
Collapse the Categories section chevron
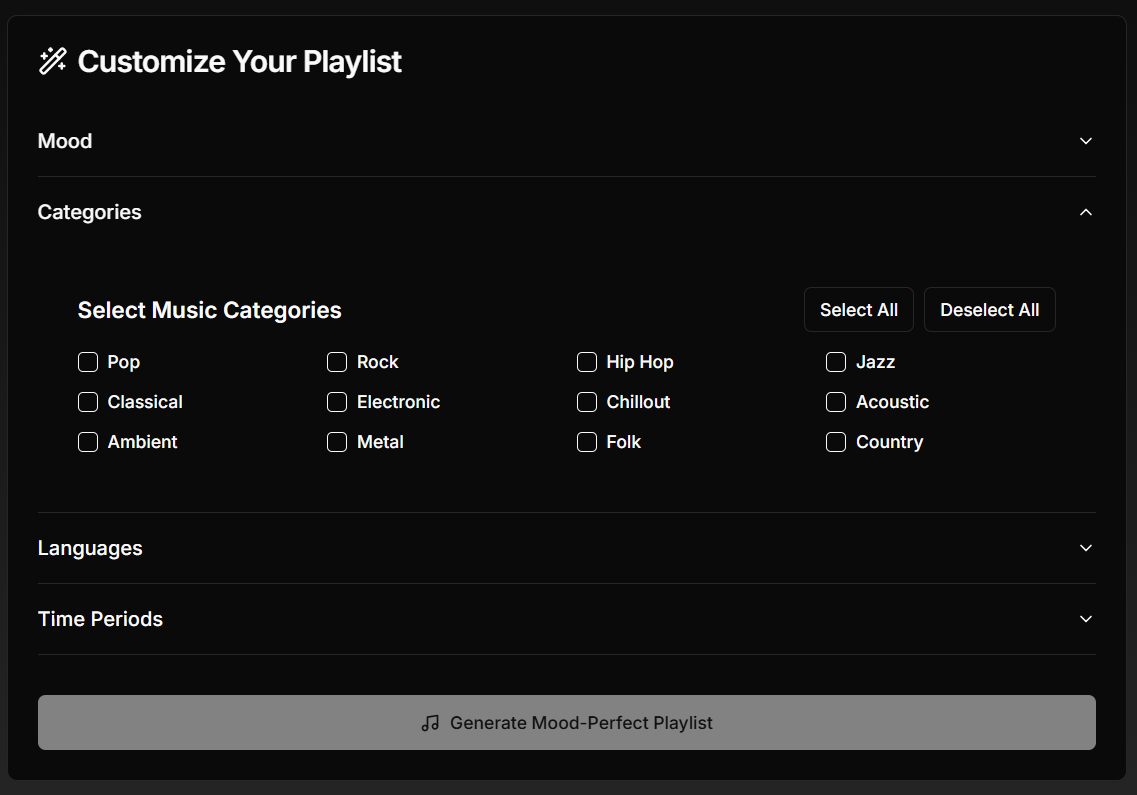1086,212
